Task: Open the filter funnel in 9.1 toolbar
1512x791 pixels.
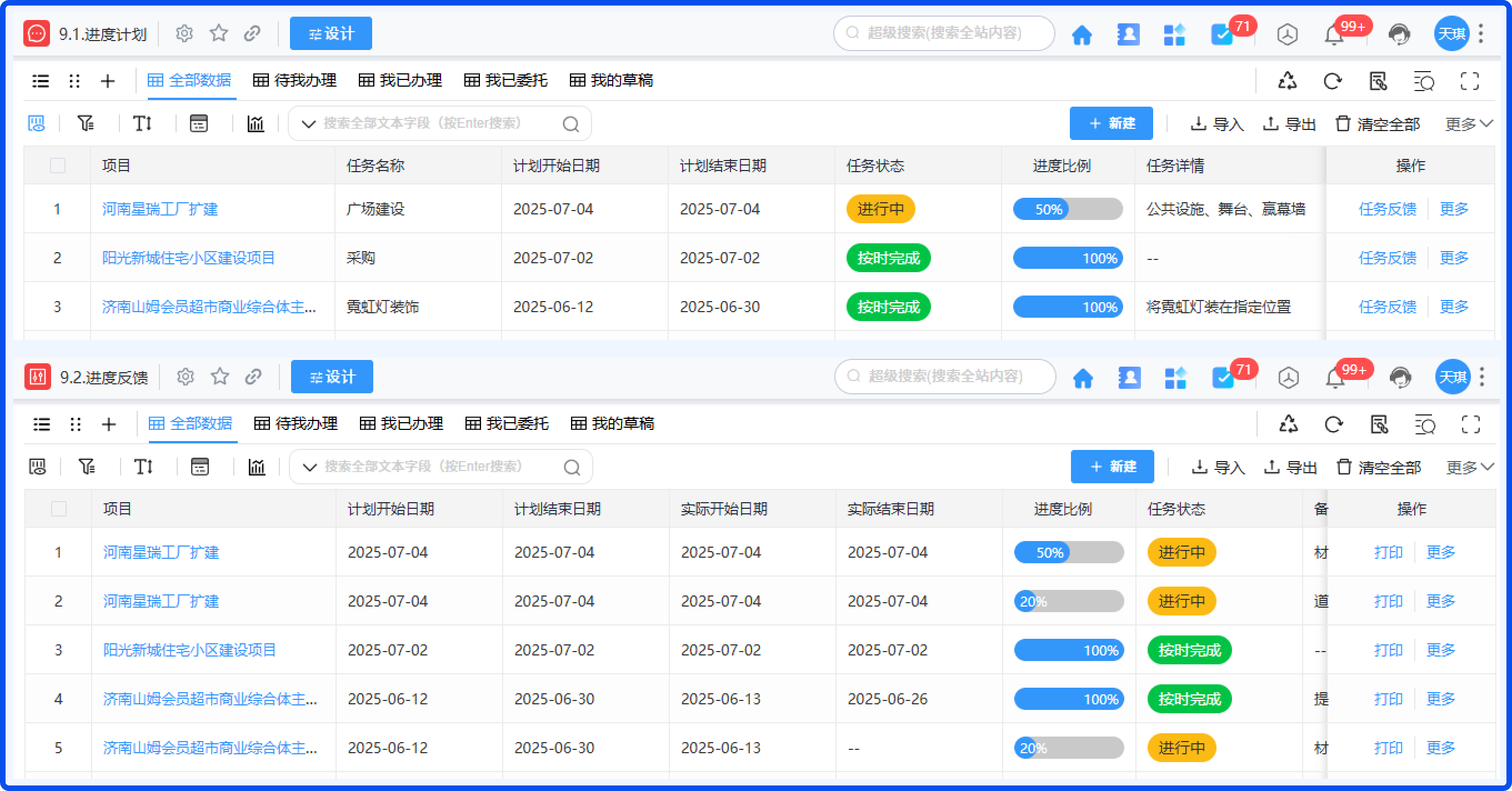Action: (x=86, y=123)
